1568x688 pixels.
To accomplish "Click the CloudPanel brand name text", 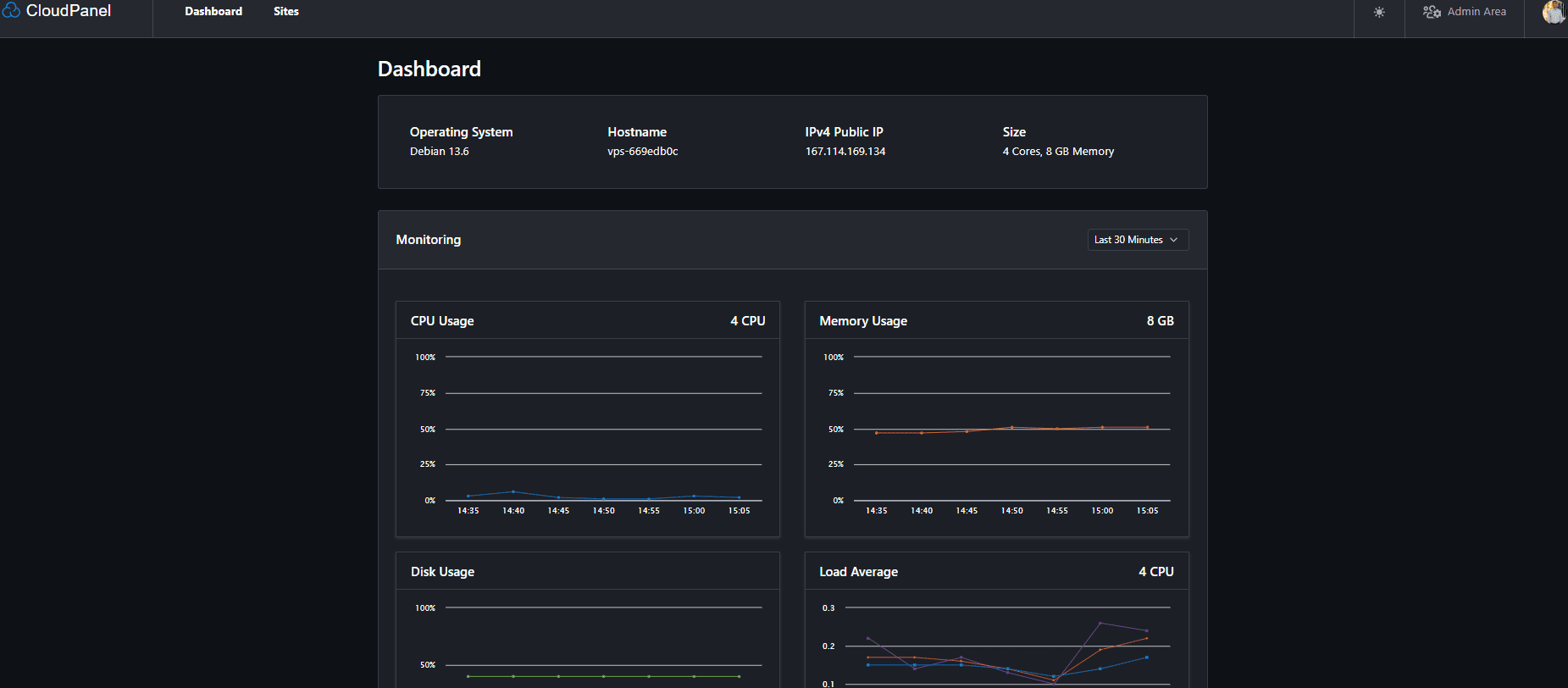I will click(69, 11).
